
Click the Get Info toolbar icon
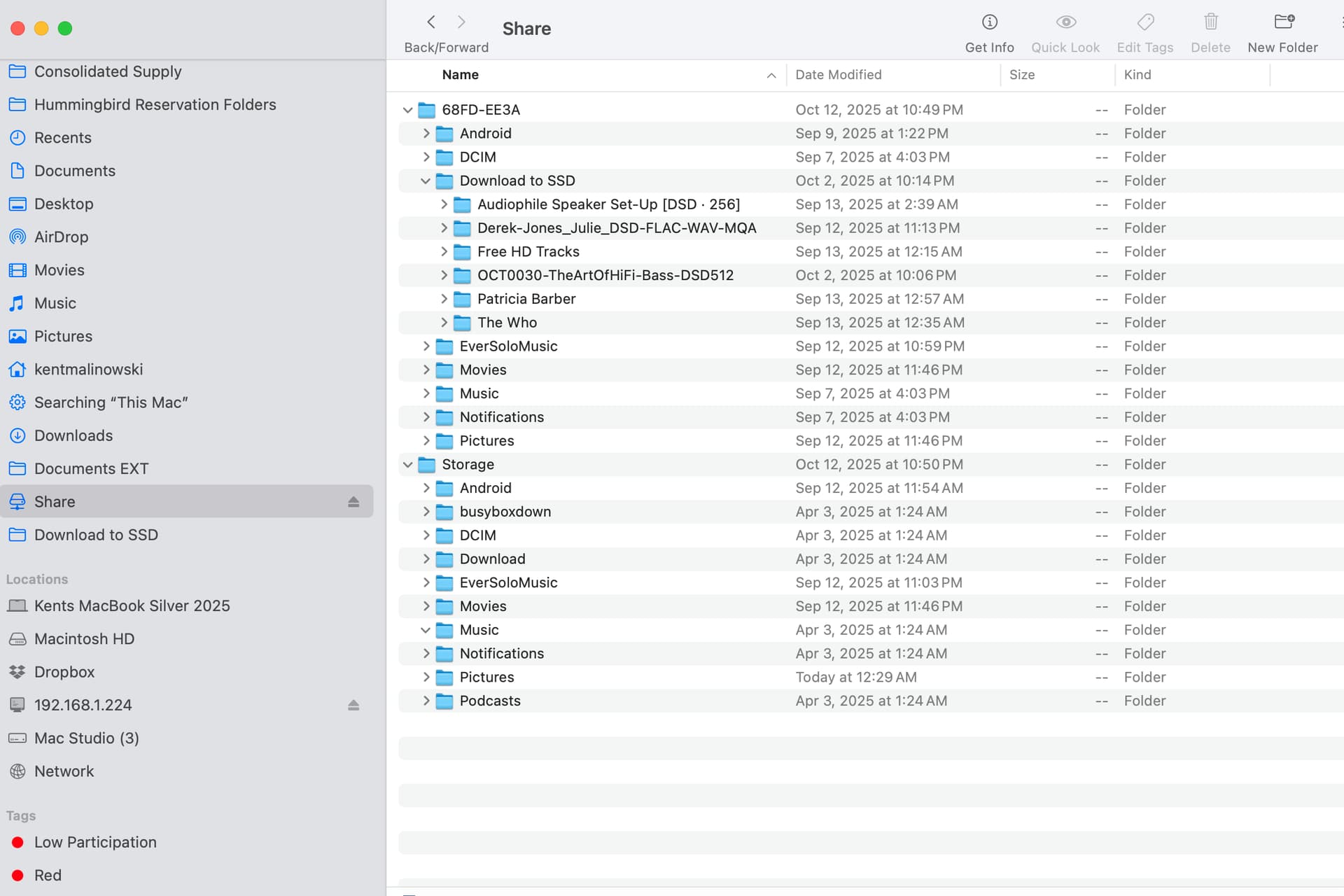[989, 22]
